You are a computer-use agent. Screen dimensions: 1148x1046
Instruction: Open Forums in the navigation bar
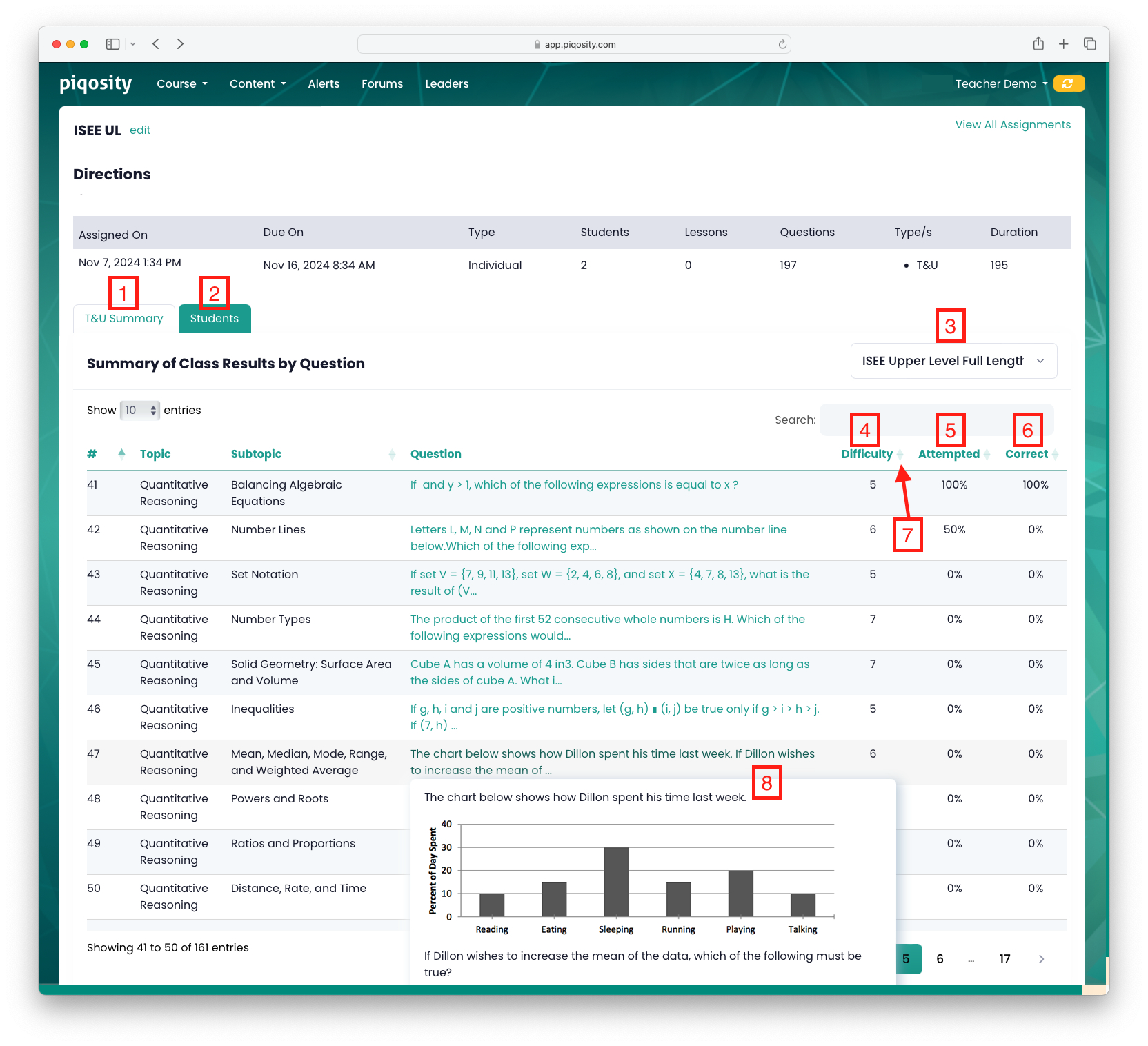click(x=382, y=83)
